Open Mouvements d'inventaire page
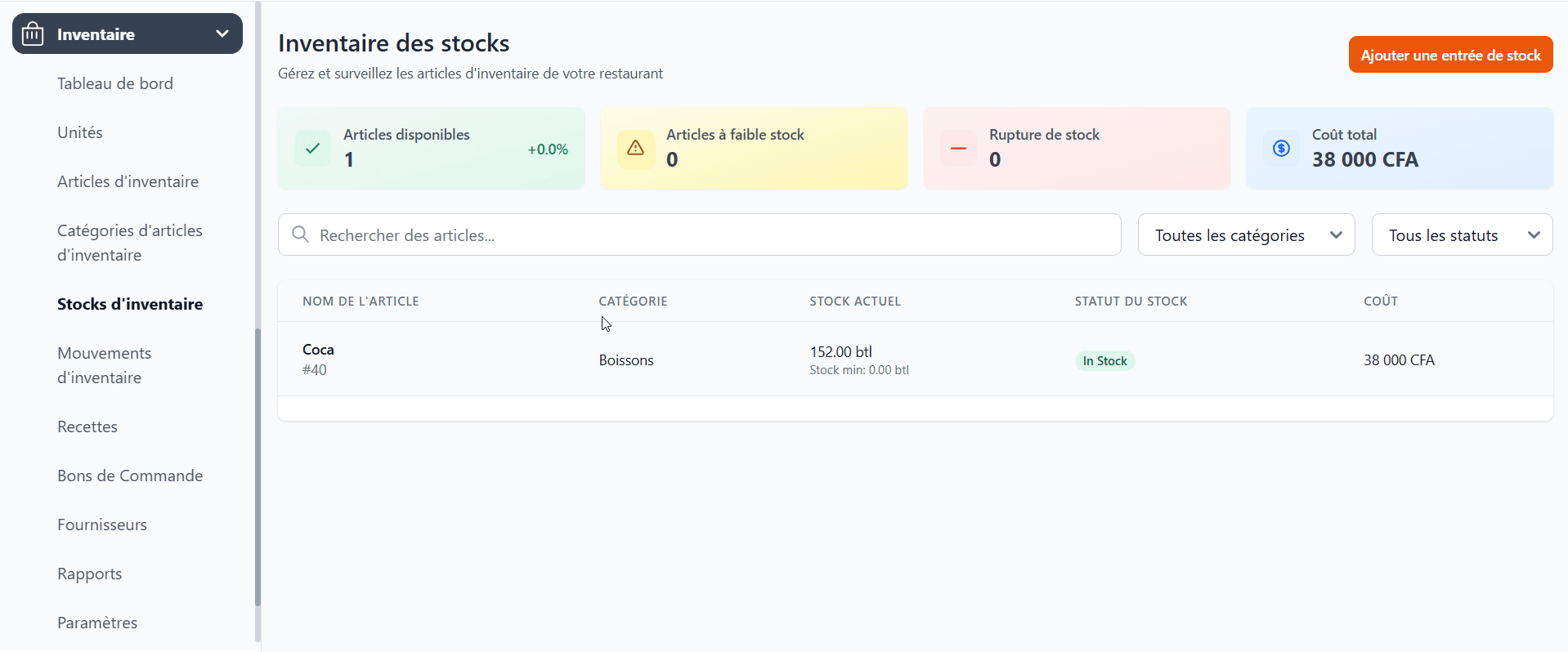This screenshot has height=652, width=1568. pos(105,365)
